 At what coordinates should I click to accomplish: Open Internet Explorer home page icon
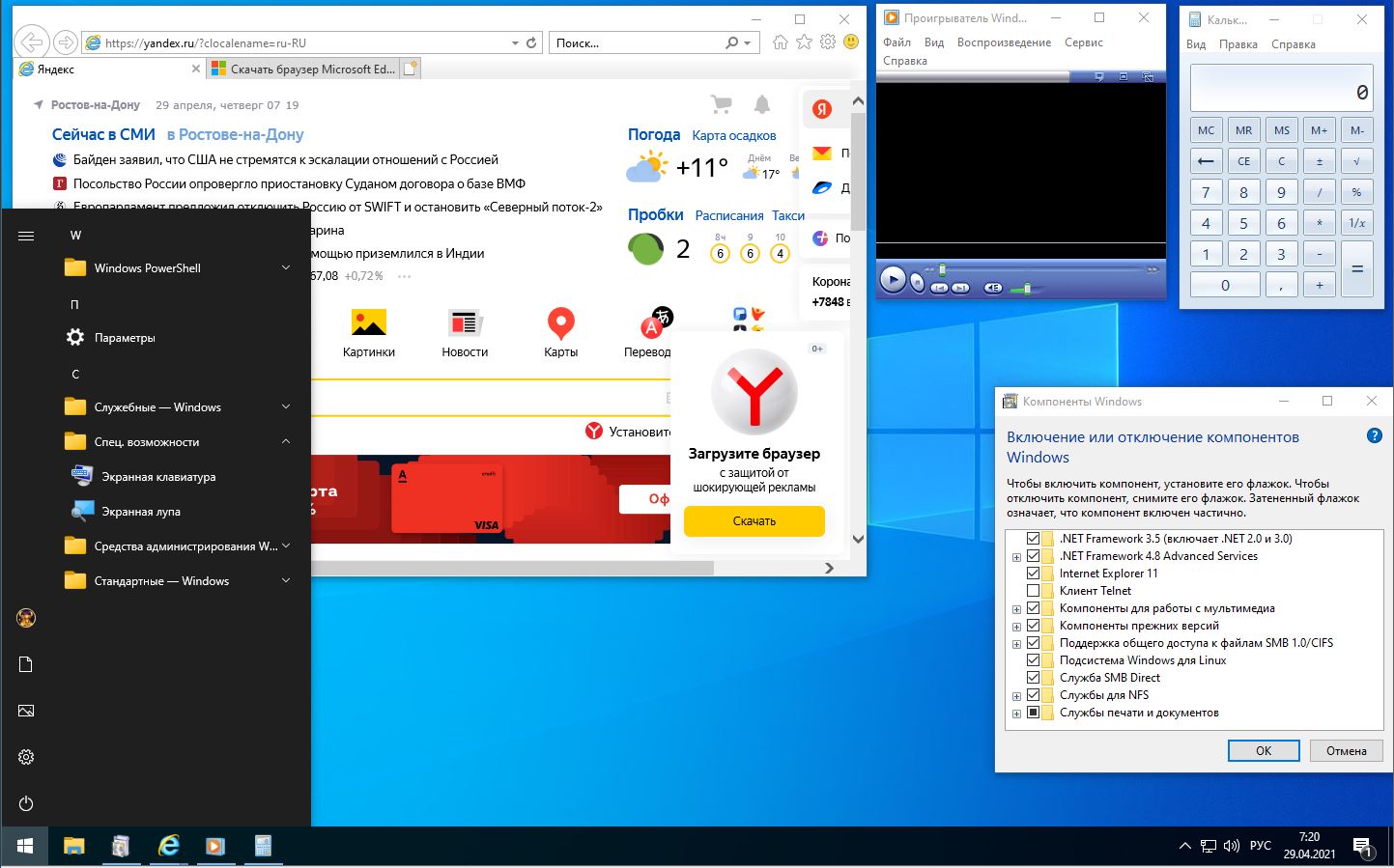(x=781, y=42)
